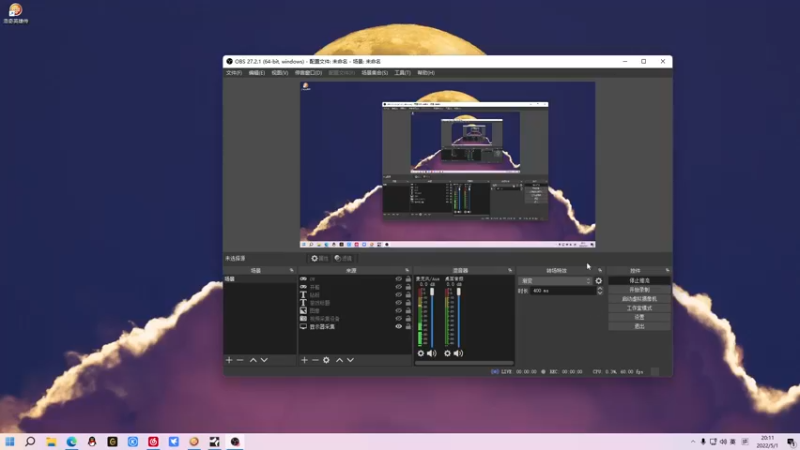Screen dimensions: 800x450
Task: Open the desktop shortcut icon at top-left
Action: [x=15, y=13]
